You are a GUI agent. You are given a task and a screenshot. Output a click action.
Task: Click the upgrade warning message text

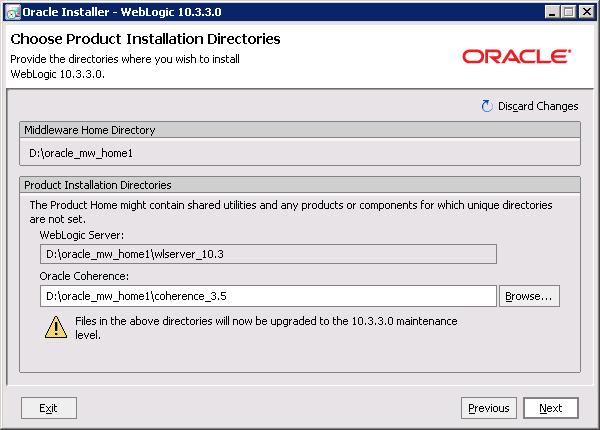click(266, 328)
